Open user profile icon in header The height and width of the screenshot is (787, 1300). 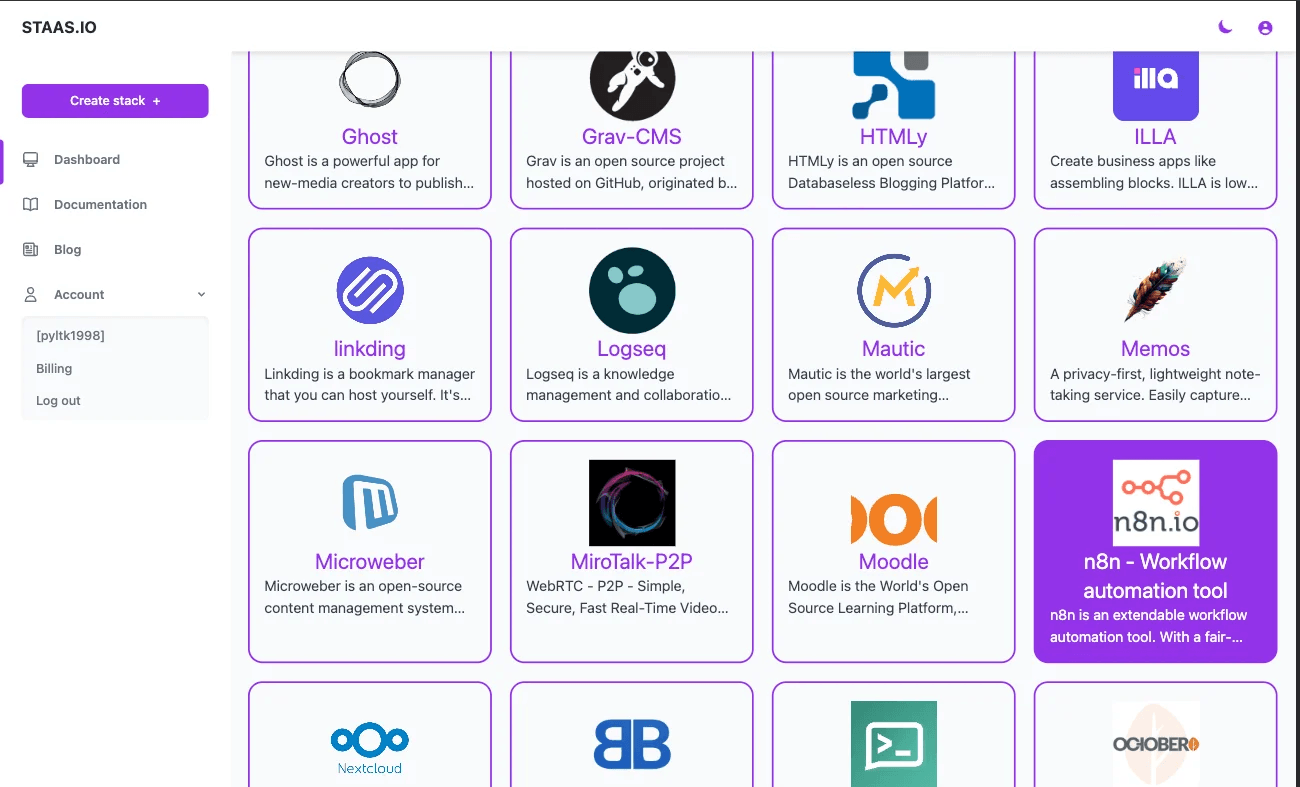1265,28
